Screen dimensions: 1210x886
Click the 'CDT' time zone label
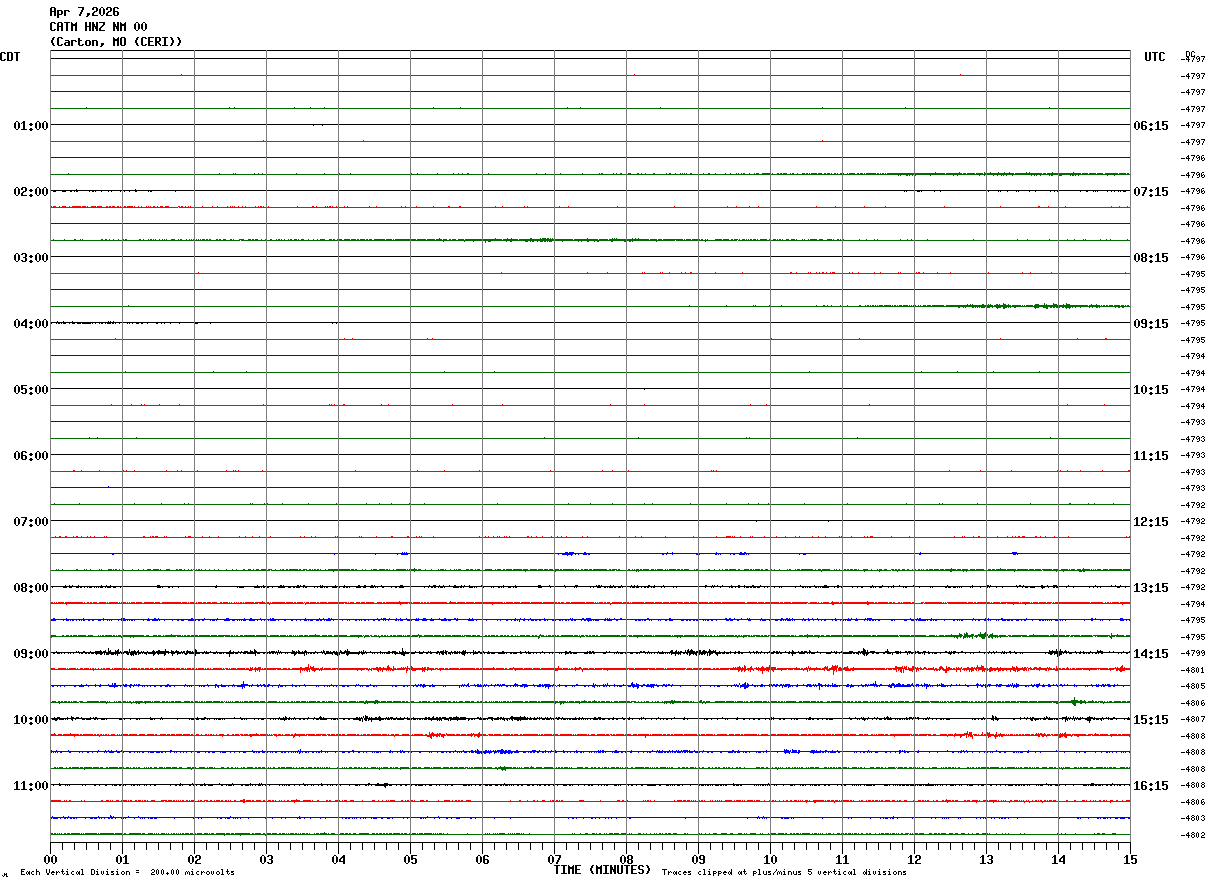pyautogui.click(x=10, y=57)
